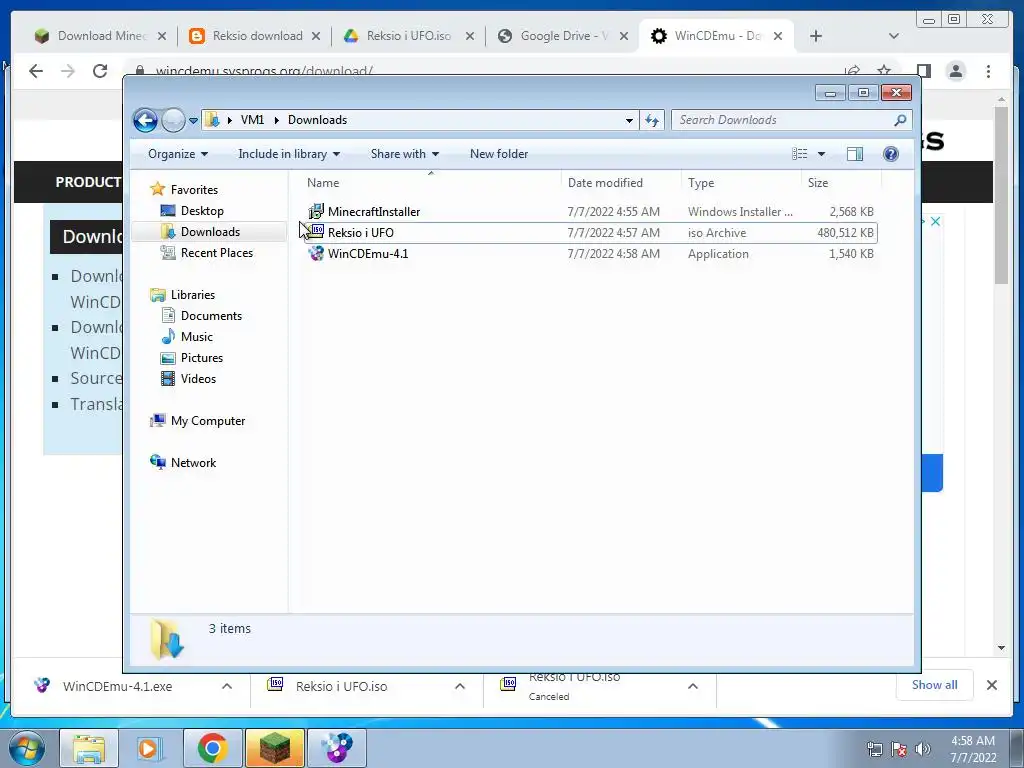1024x768 pixels.
Task: Click the search magnifier icon in Explorer
Action: coord(900,120)
